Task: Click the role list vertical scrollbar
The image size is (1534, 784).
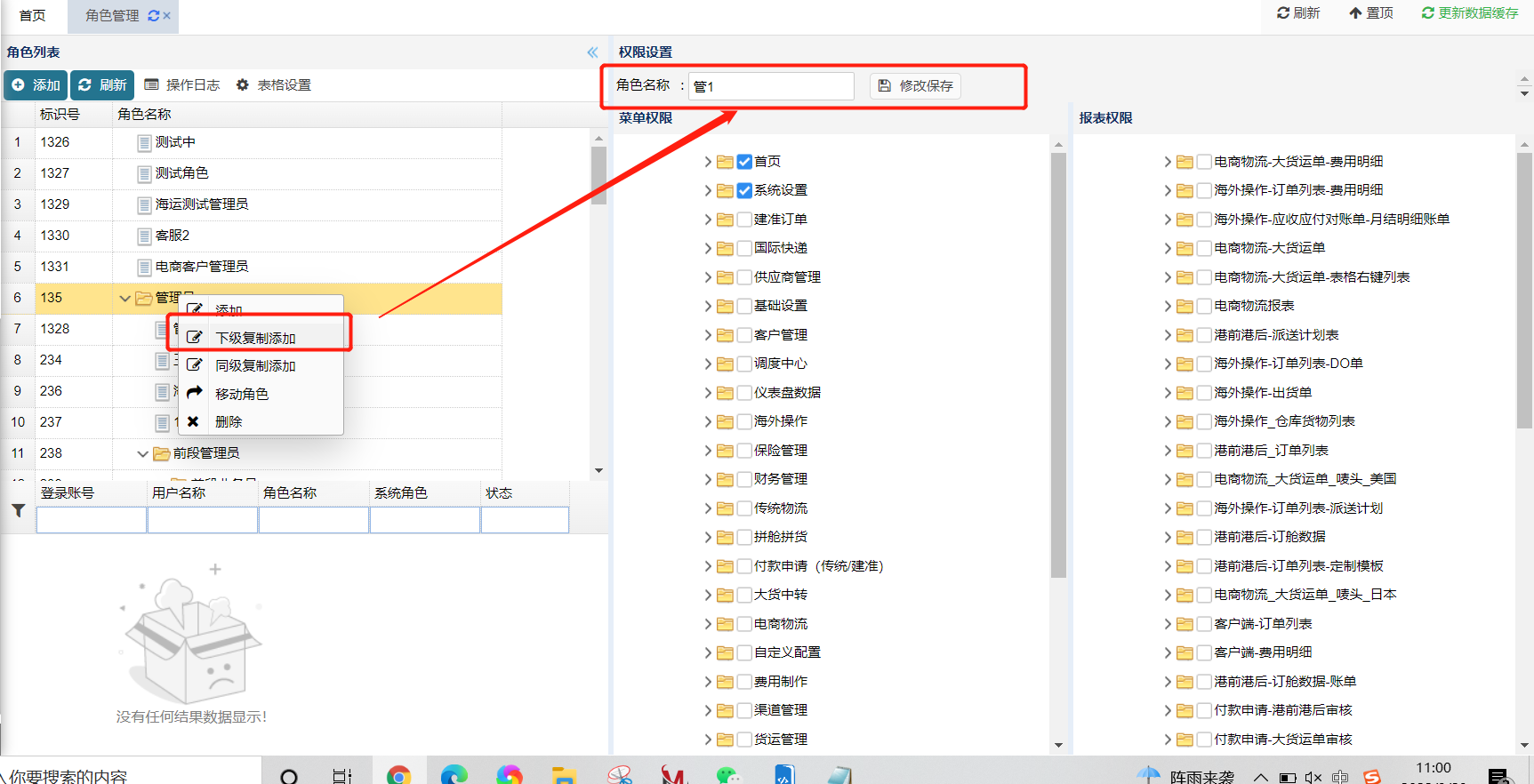Action: point(598,176)
